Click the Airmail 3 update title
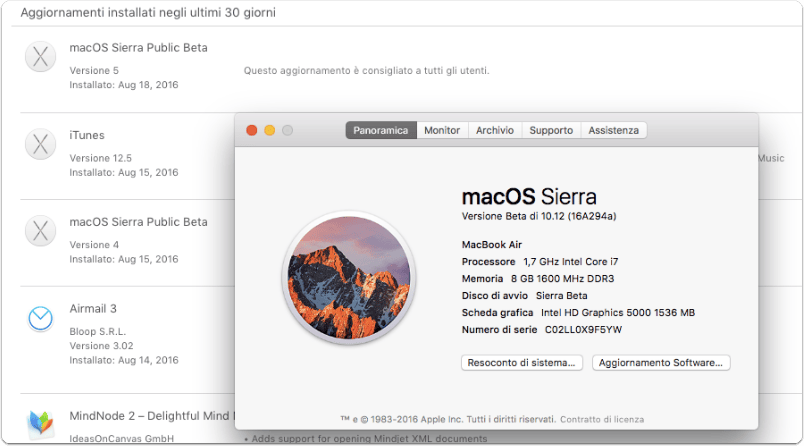The height and width of the screenshot is (446, 804). [93, 309]
